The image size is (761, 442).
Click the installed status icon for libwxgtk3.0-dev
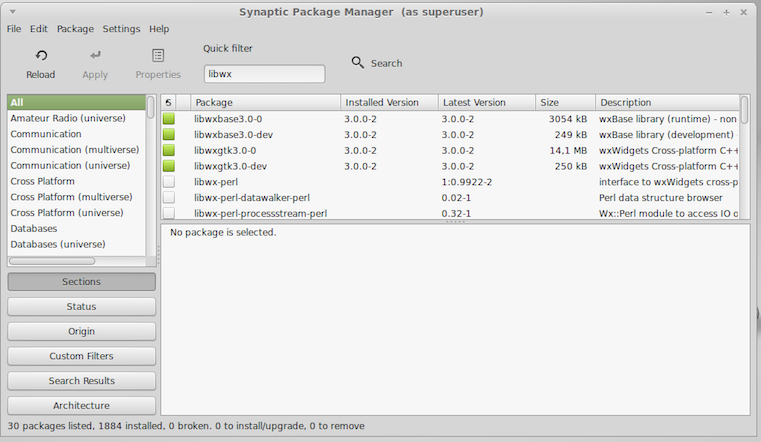(169, 166)
